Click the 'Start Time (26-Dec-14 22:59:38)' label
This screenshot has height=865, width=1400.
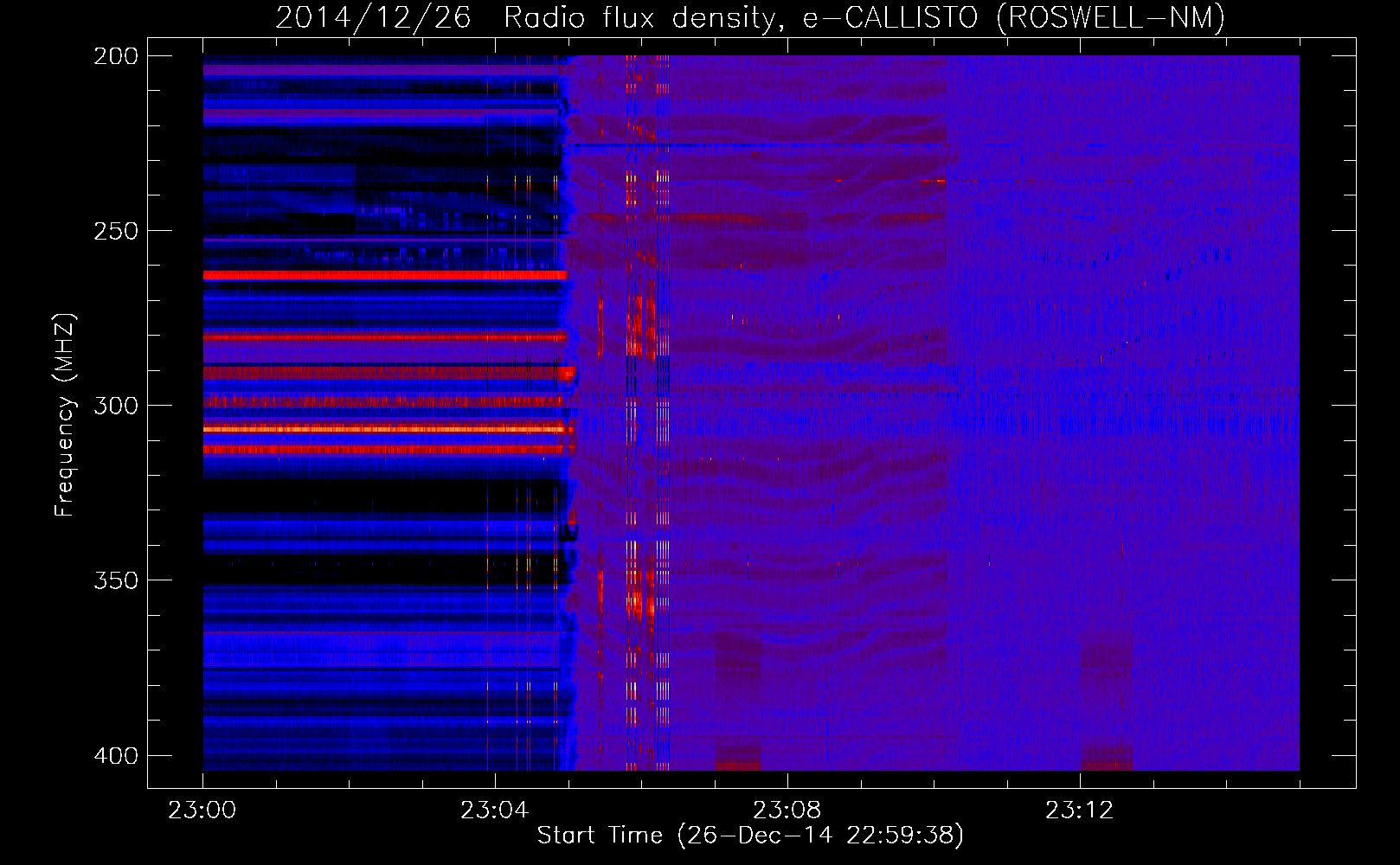click(x=750, y=836)
